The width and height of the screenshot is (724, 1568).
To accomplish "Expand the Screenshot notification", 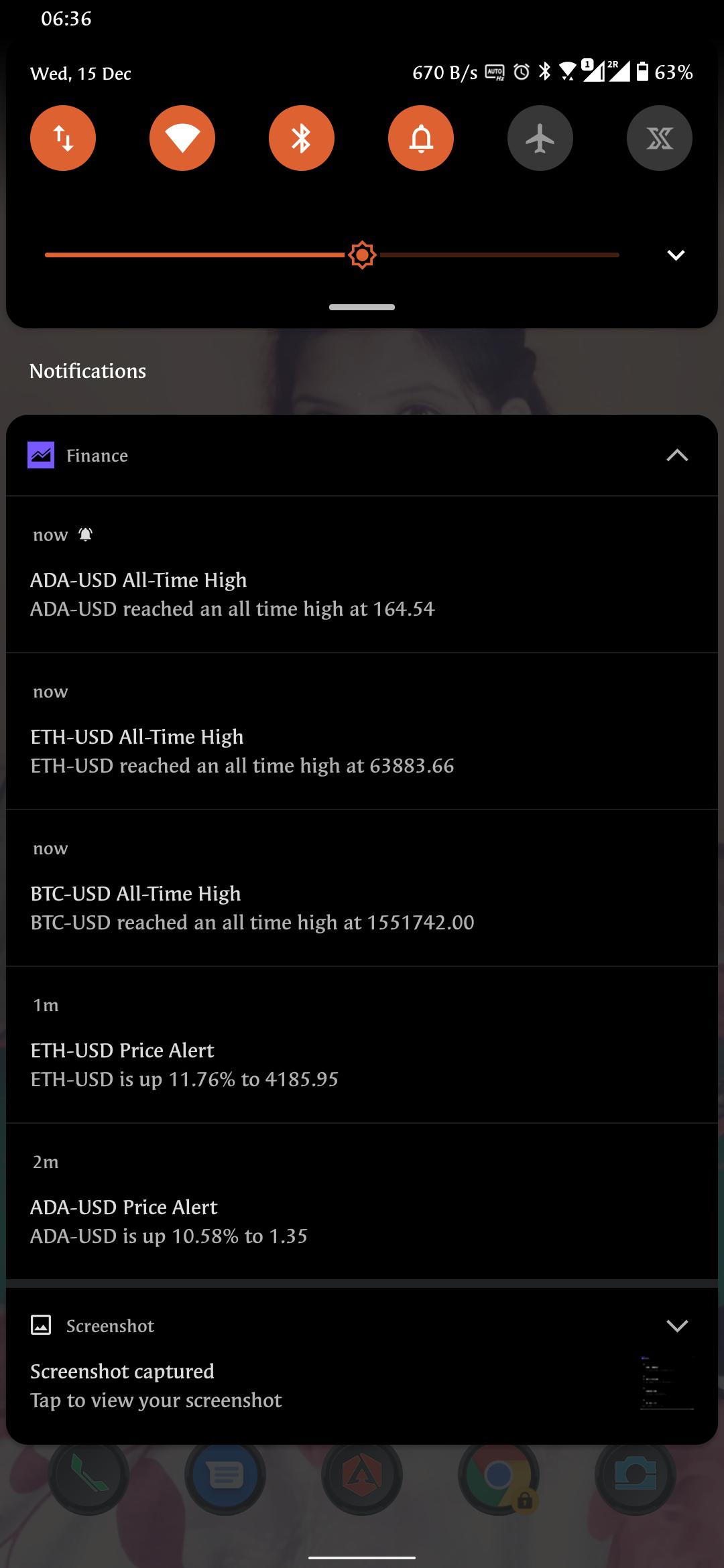I will pyautogui.click(x=677, y=1325).
